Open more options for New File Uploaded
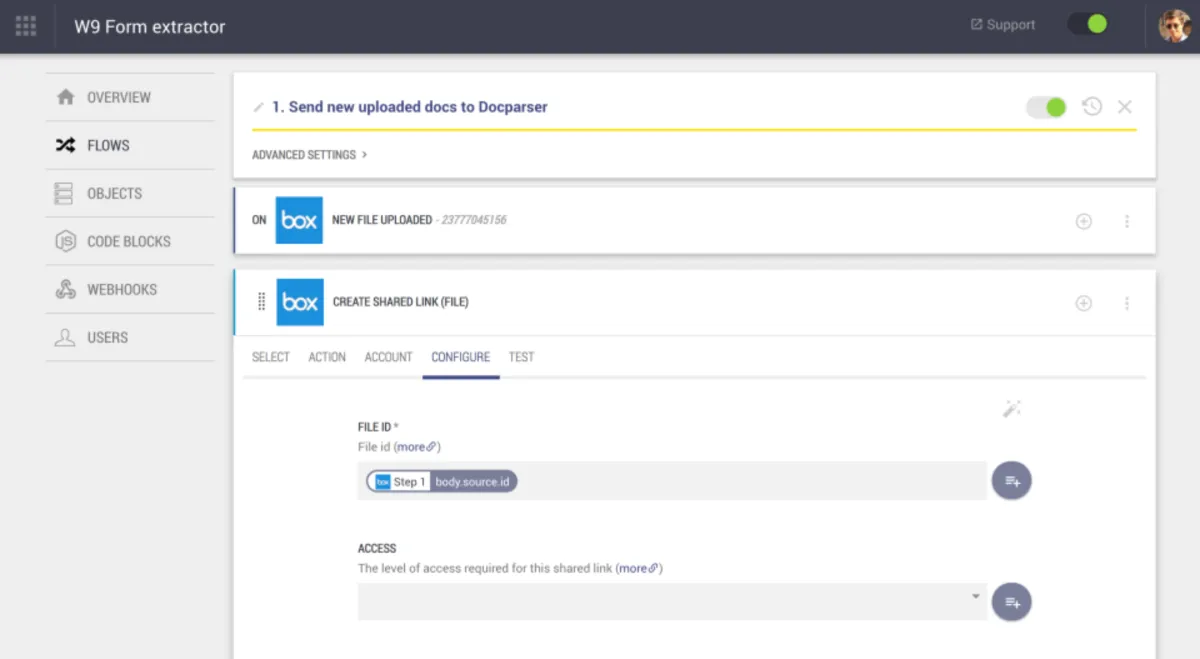The image size is (1200, 659). click(1127, 221)
